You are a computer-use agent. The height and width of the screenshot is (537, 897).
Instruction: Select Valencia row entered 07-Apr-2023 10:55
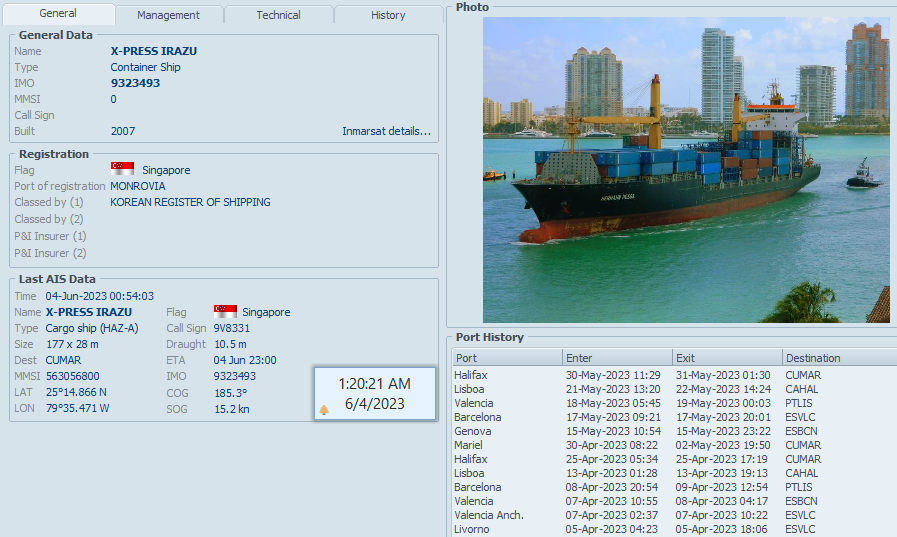674,501
